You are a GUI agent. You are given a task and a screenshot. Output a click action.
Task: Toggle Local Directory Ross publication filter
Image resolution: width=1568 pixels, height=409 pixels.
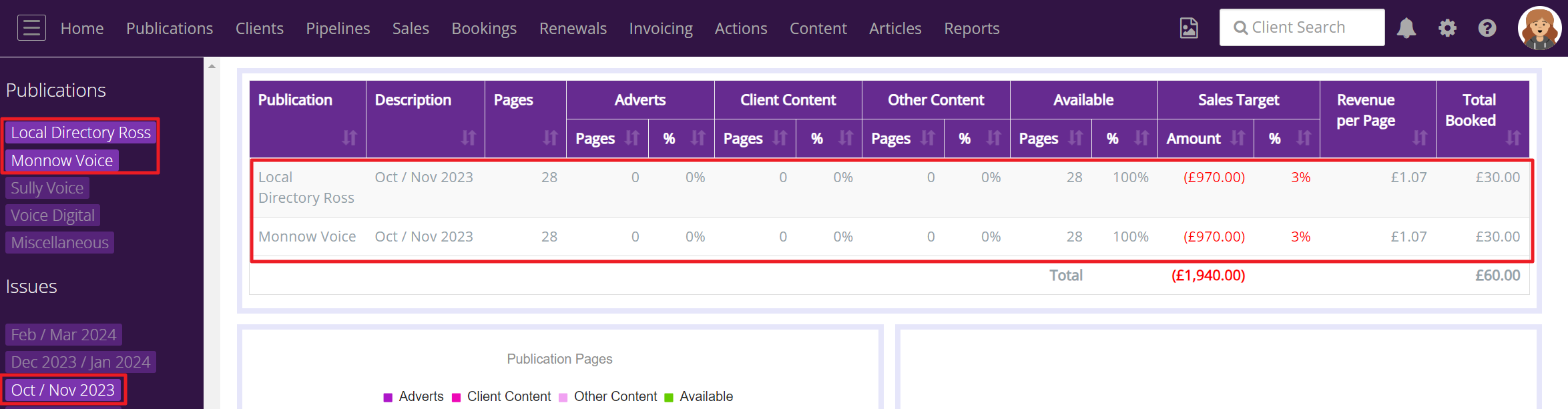(x=81, y=132)
